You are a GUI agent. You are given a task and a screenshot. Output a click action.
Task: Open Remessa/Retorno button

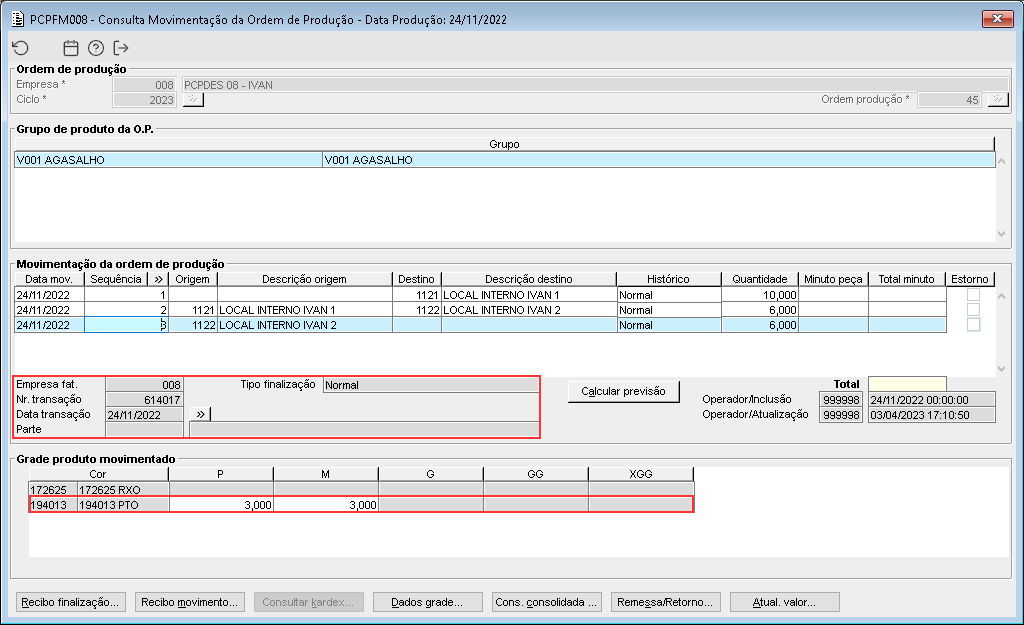click(665, 602)
